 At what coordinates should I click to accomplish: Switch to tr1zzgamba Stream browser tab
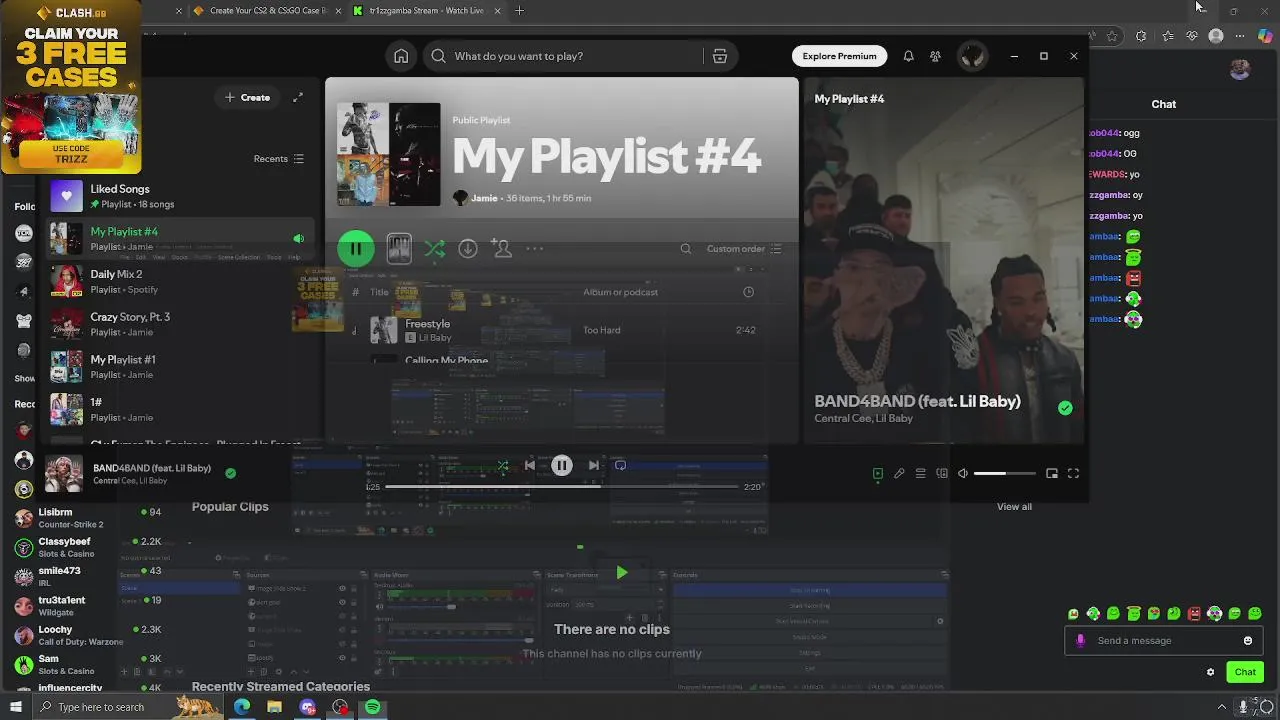point(426,11)
